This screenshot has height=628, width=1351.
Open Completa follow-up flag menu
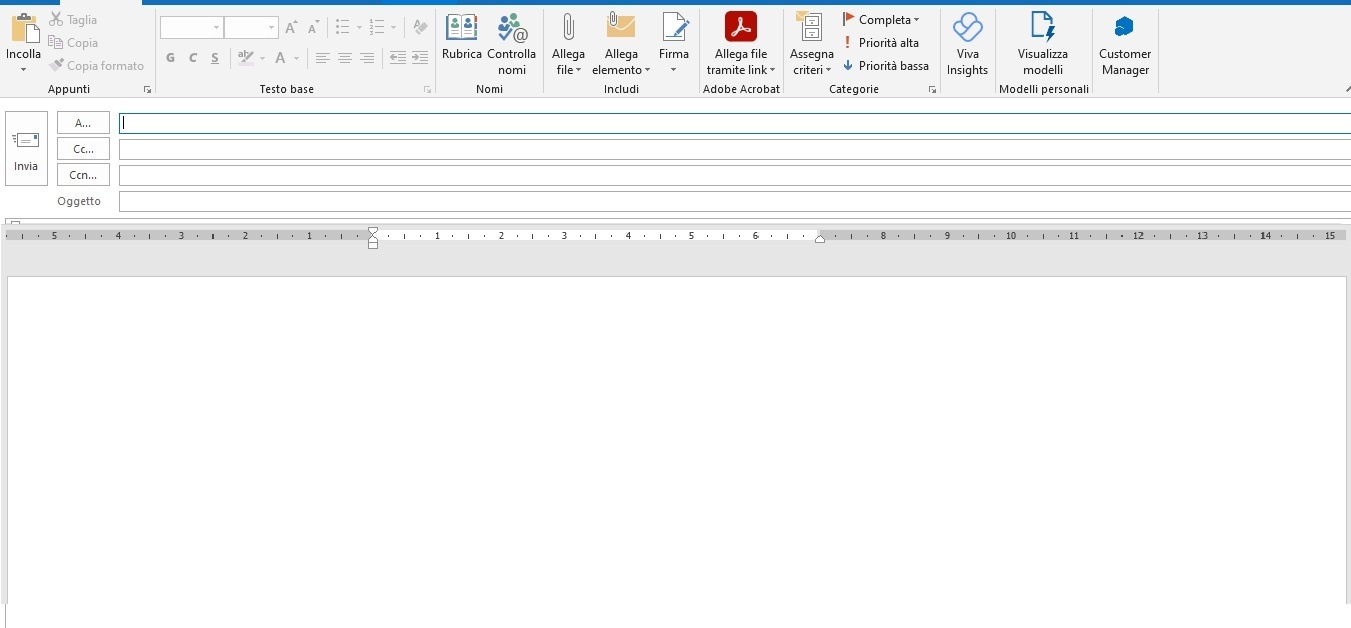881,20
